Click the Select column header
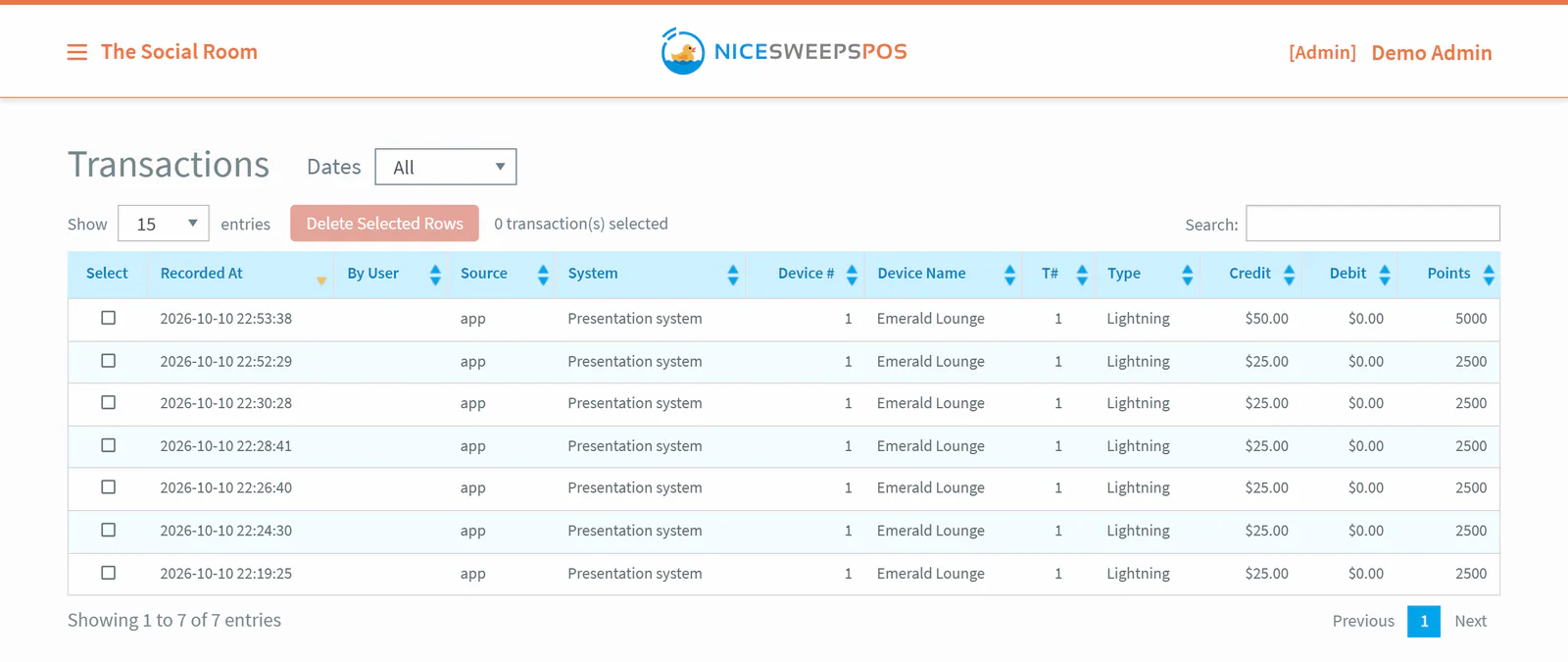Image resolution: width=1568 pixels, height=662 pixels. pos(107,274)
